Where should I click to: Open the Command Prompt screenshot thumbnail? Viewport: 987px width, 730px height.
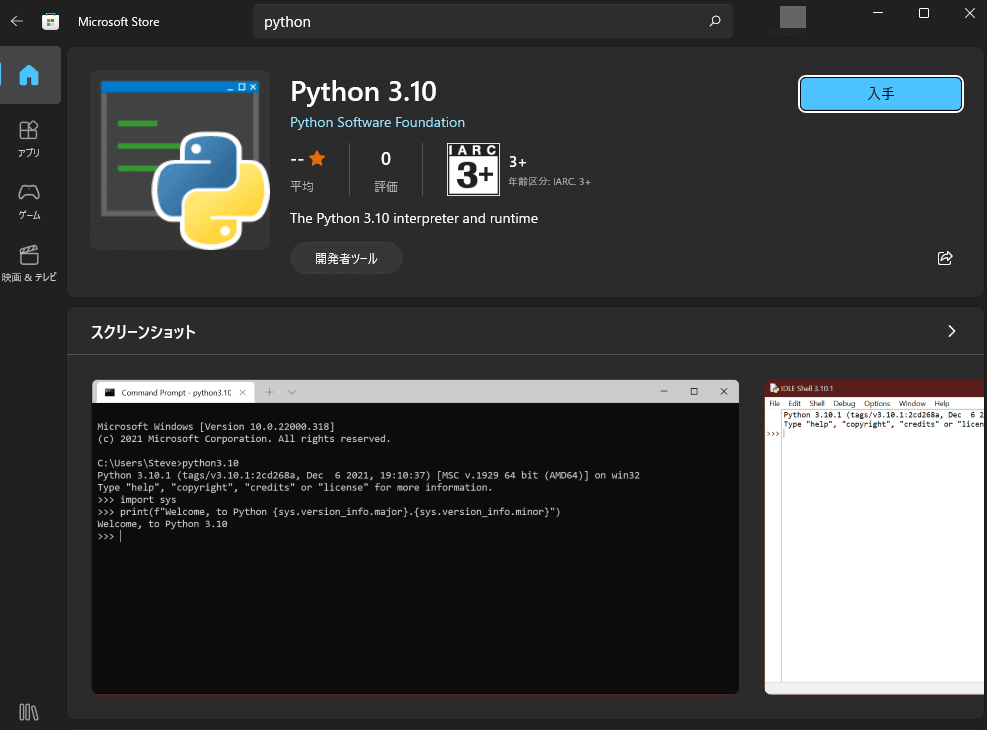point(415,536)
